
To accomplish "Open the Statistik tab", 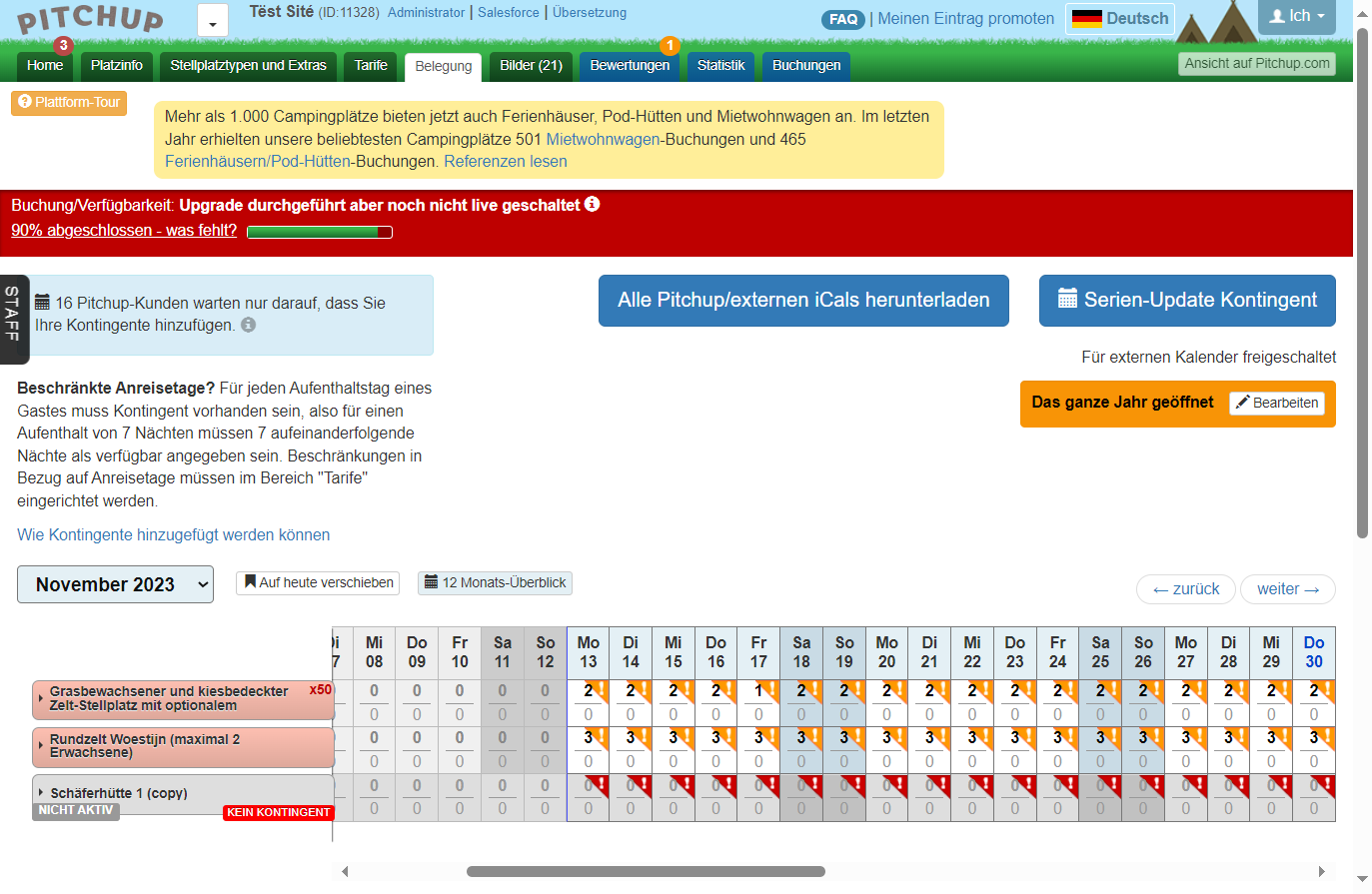I will 720,66.
